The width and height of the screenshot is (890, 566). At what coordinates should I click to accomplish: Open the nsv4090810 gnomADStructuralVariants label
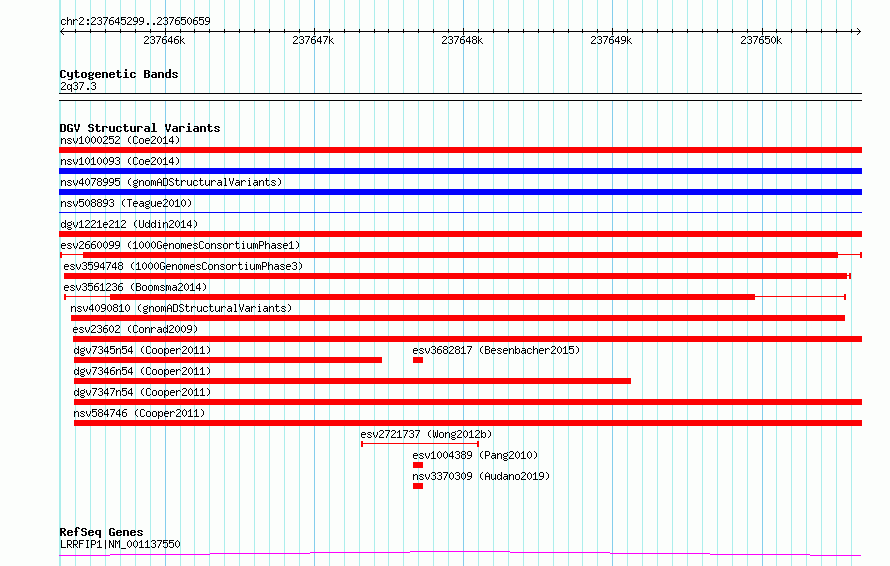[x=180, y=308]
